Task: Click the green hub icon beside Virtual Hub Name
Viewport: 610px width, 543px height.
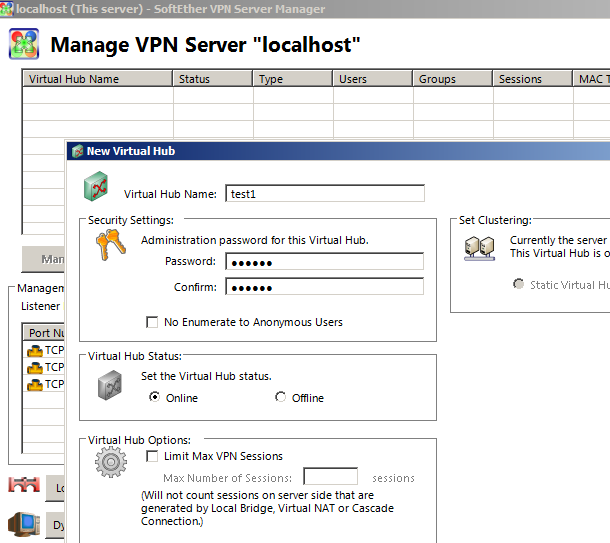Action: click(x=96, y=186)
